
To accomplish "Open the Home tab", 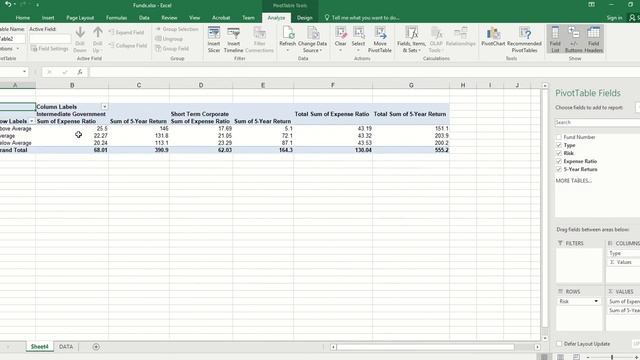I will [22, 18].
